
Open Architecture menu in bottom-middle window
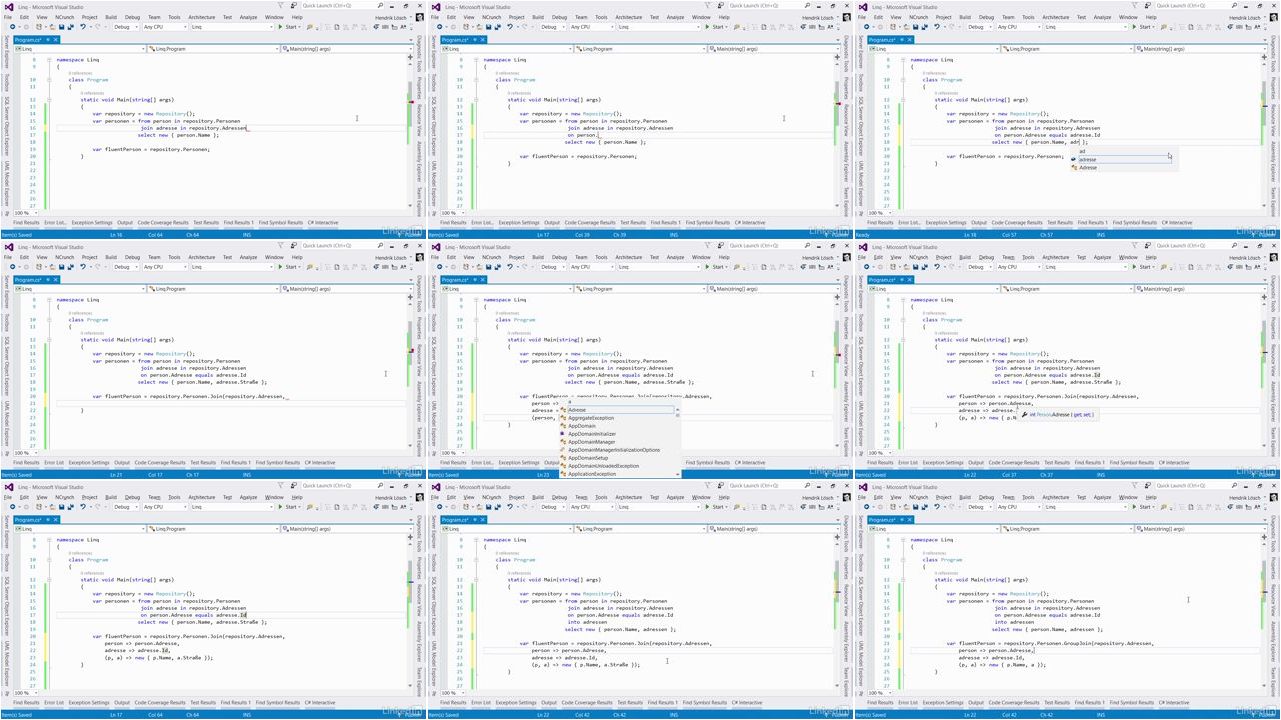coord(628,497)
